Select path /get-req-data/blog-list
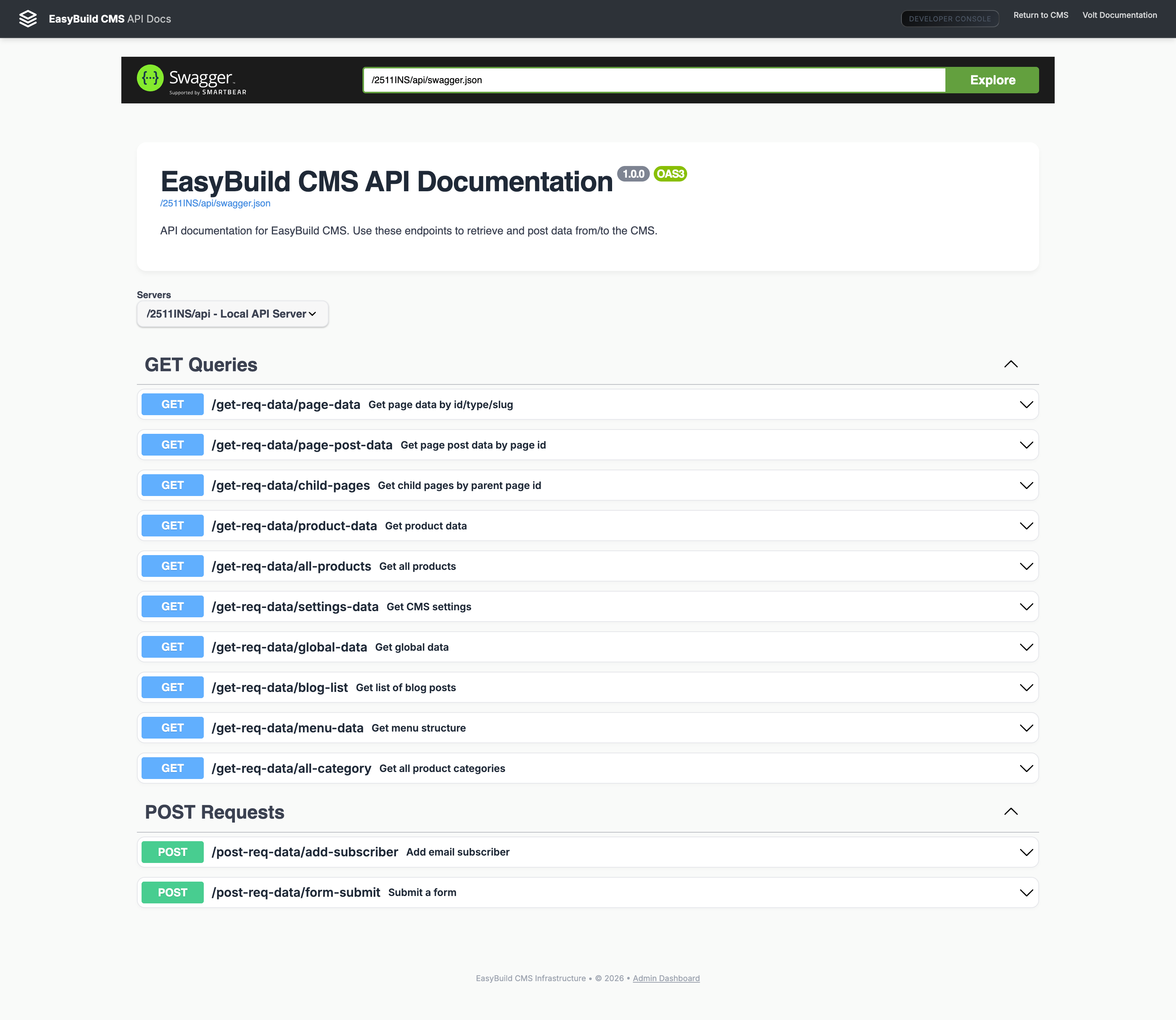Viewport: 1176px width, 1020px height. (280, 688)
